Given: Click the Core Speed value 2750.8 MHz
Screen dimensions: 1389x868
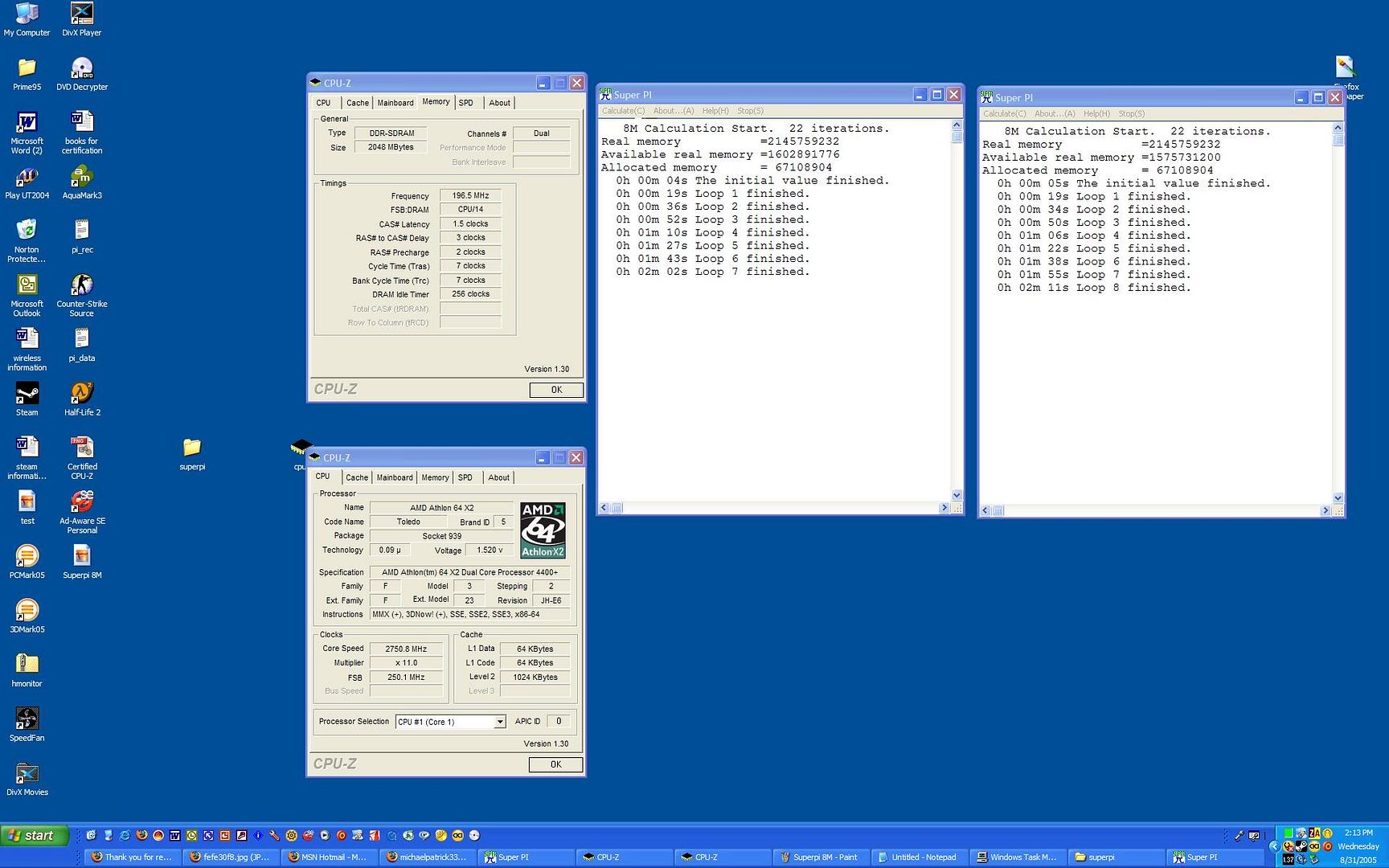Looking at the screenshot, I should 406,649.
